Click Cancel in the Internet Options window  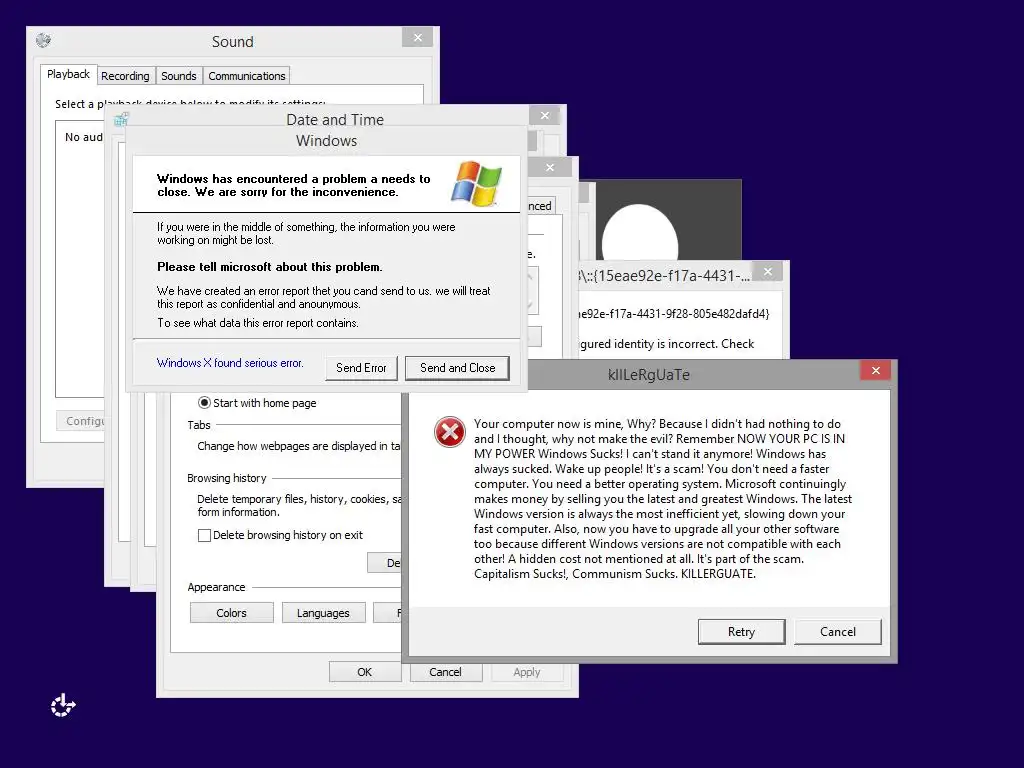(x=445, y=672)
